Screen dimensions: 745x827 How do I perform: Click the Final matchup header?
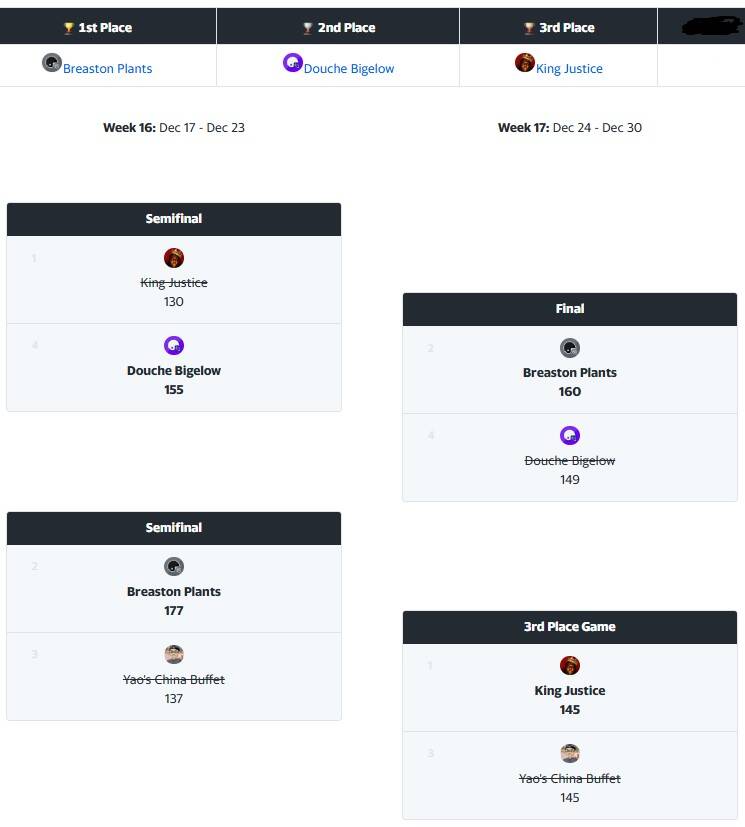pyautogui.click(x=569, y=309)
